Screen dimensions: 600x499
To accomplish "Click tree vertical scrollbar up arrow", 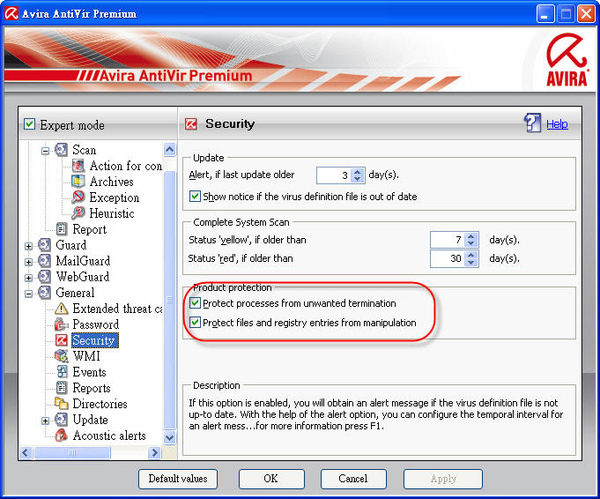I will (x=170, y=149).
